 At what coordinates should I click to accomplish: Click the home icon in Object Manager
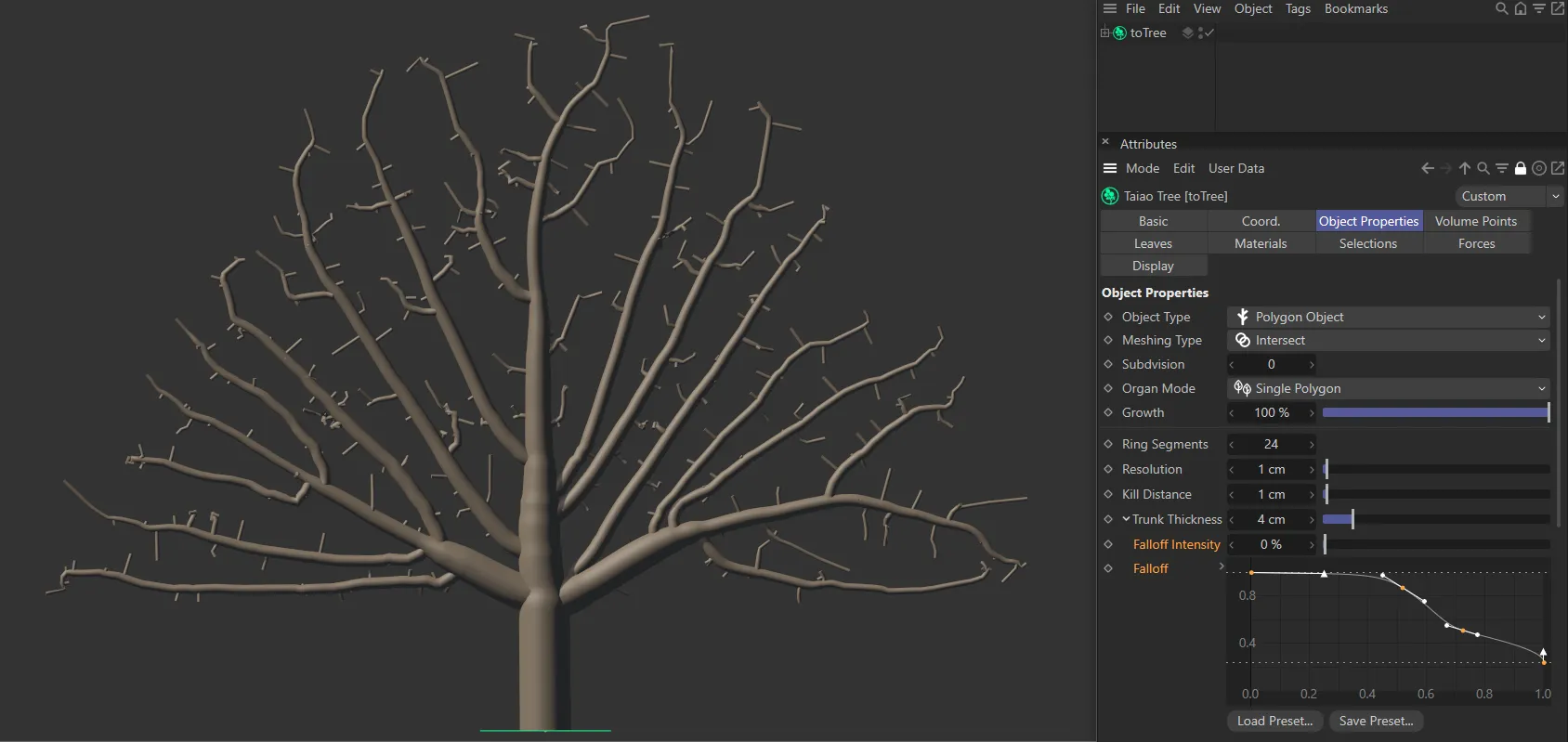click(x=1521, y=9)
